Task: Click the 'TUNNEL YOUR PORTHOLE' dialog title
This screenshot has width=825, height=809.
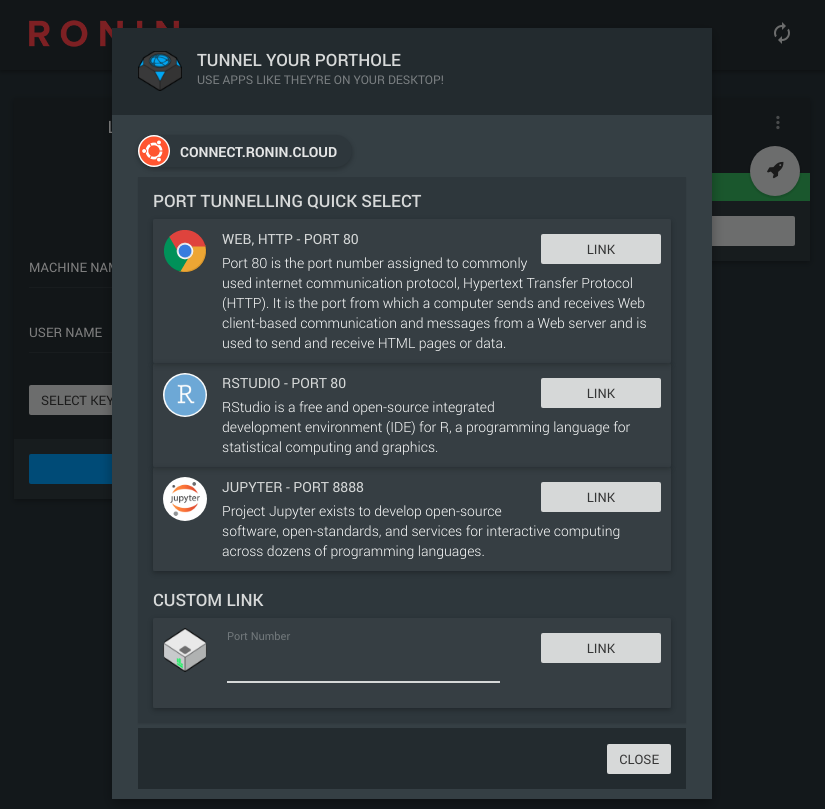Action: [x=299, y=60]
